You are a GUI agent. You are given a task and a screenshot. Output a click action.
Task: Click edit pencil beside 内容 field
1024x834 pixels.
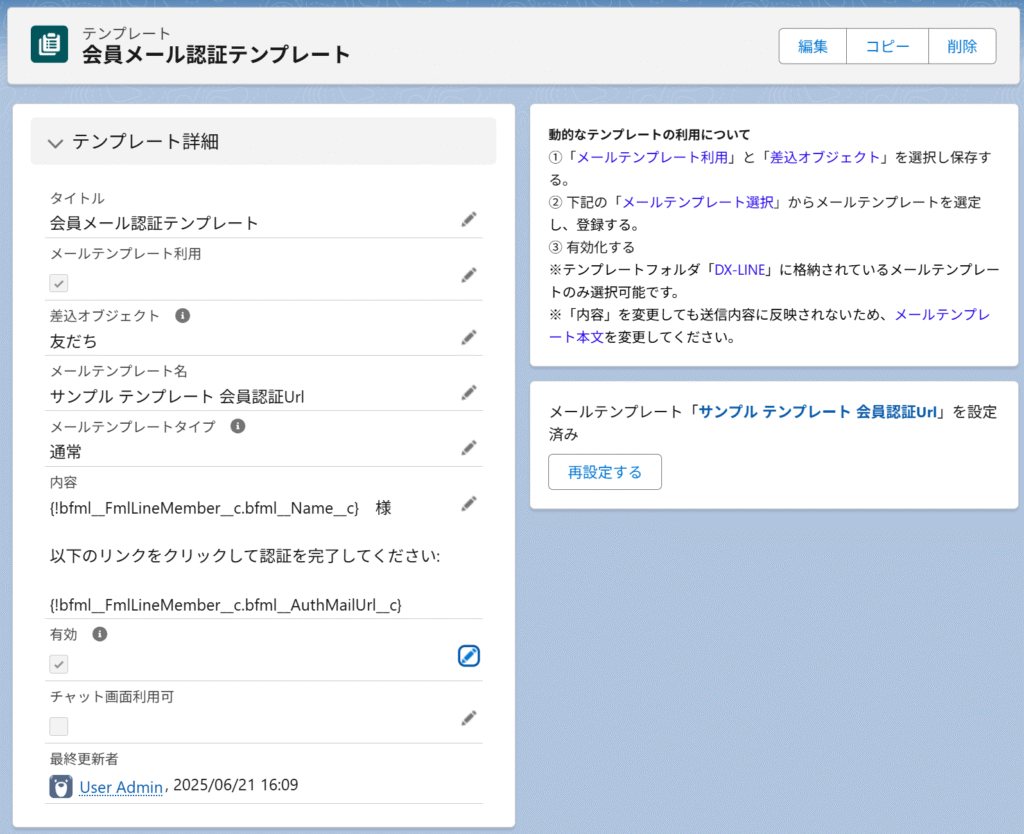click(469, 504)
